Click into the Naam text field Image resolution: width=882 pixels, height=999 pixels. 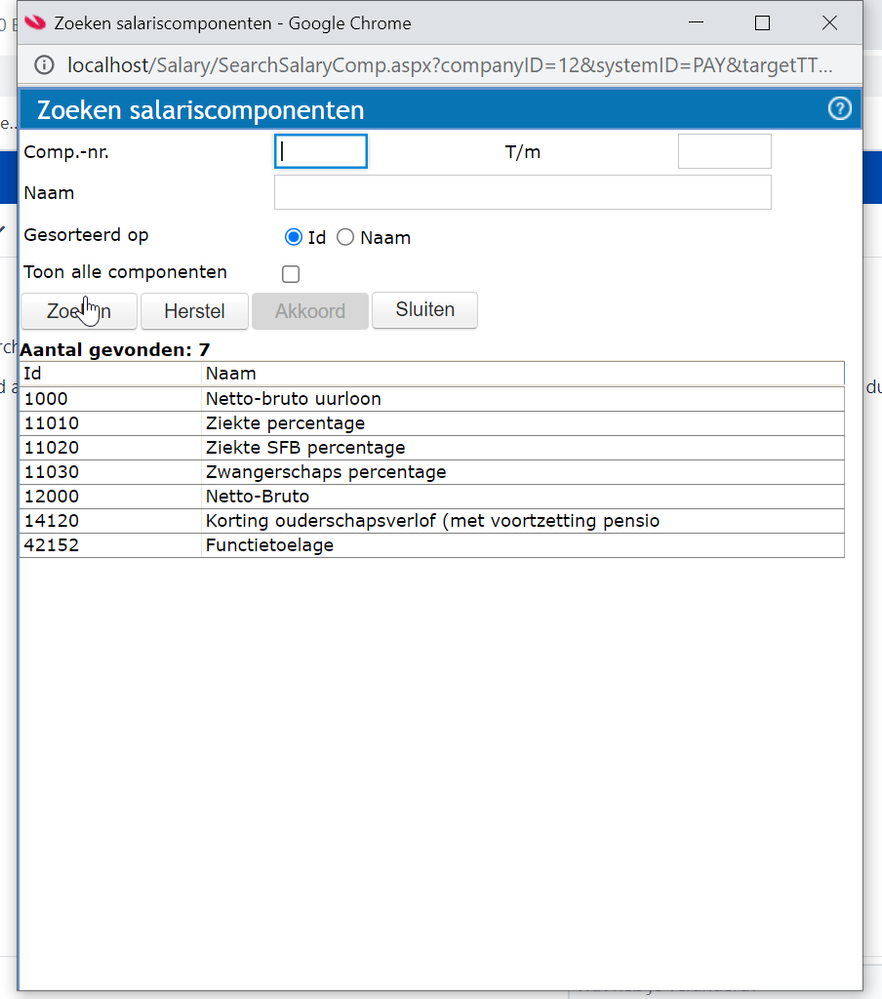point(522,193)
